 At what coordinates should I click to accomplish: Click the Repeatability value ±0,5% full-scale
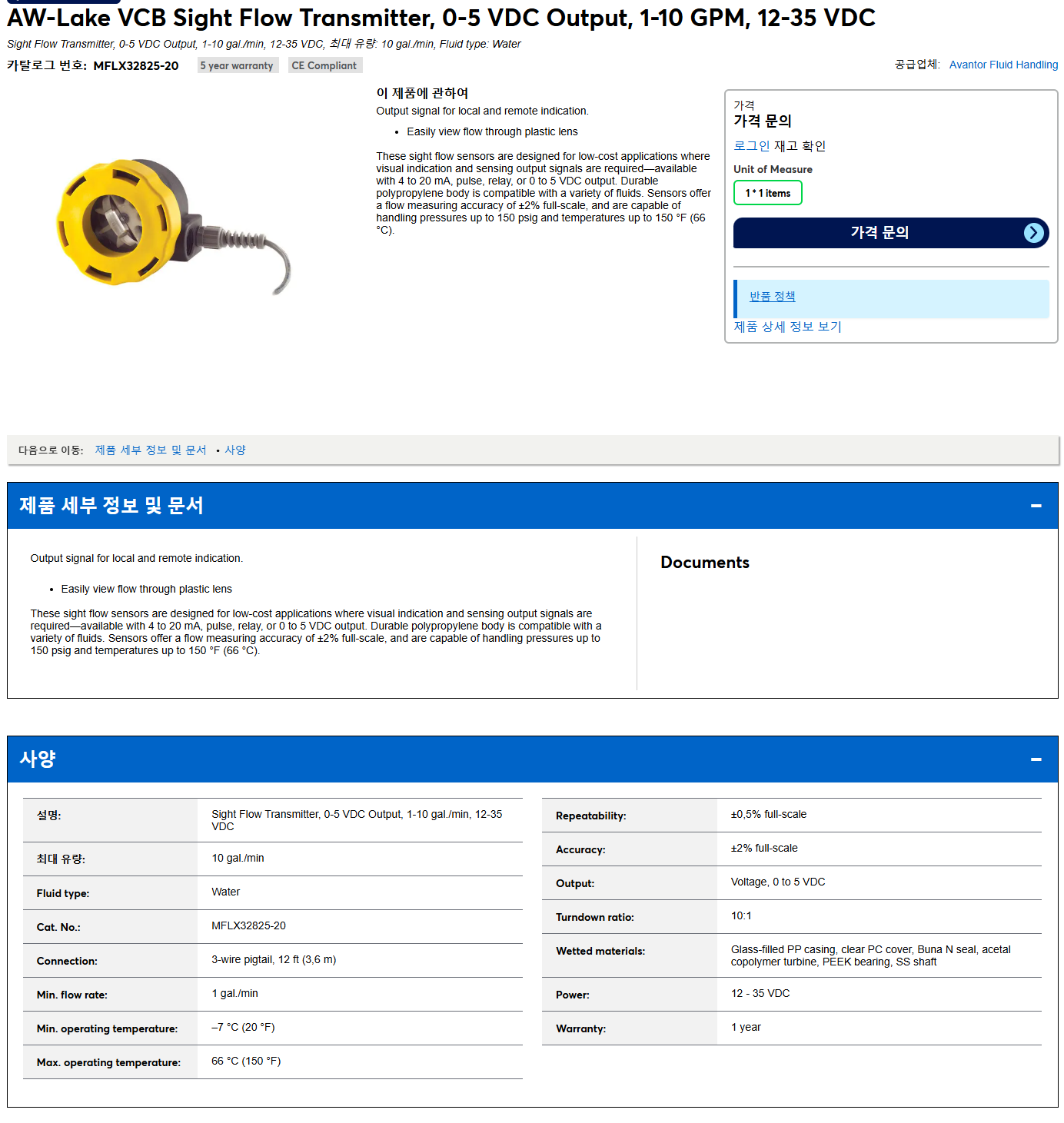click(x=769, y=815)
